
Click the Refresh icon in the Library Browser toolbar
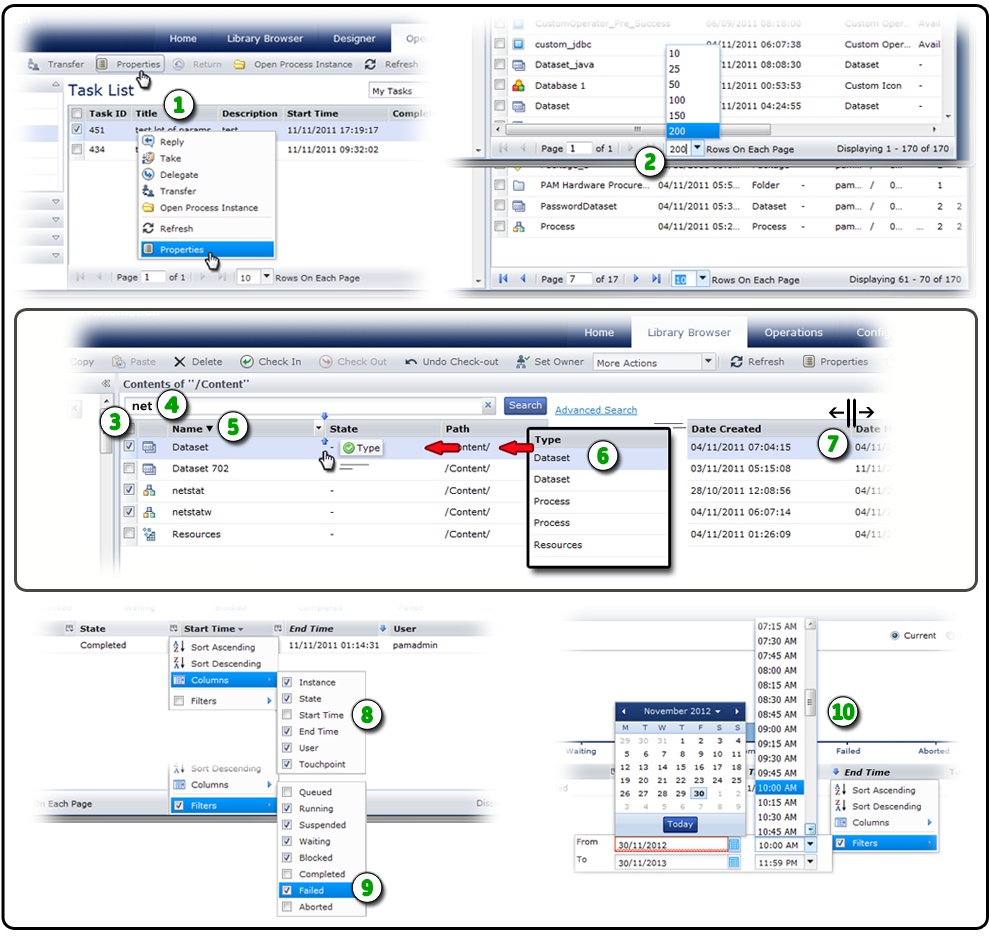click(x=735, y=361)
